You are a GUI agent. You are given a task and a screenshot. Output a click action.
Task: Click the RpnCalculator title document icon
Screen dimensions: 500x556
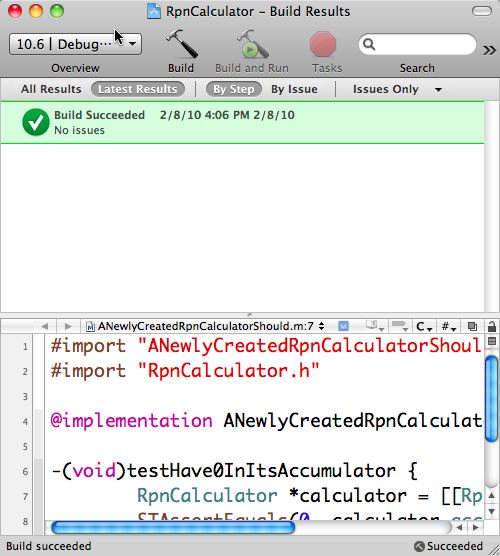154,11
